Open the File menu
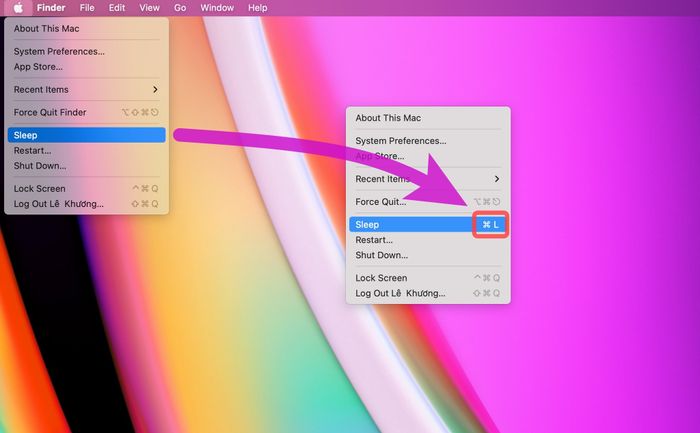This screenshot has height=433, width=700. tap(87, 8)
